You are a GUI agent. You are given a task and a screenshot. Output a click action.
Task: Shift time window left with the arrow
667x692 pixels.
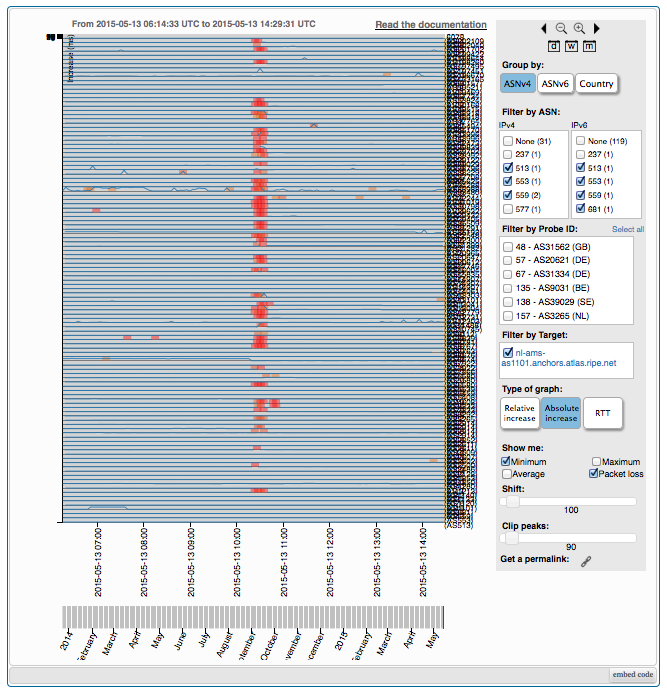(544, 29)
